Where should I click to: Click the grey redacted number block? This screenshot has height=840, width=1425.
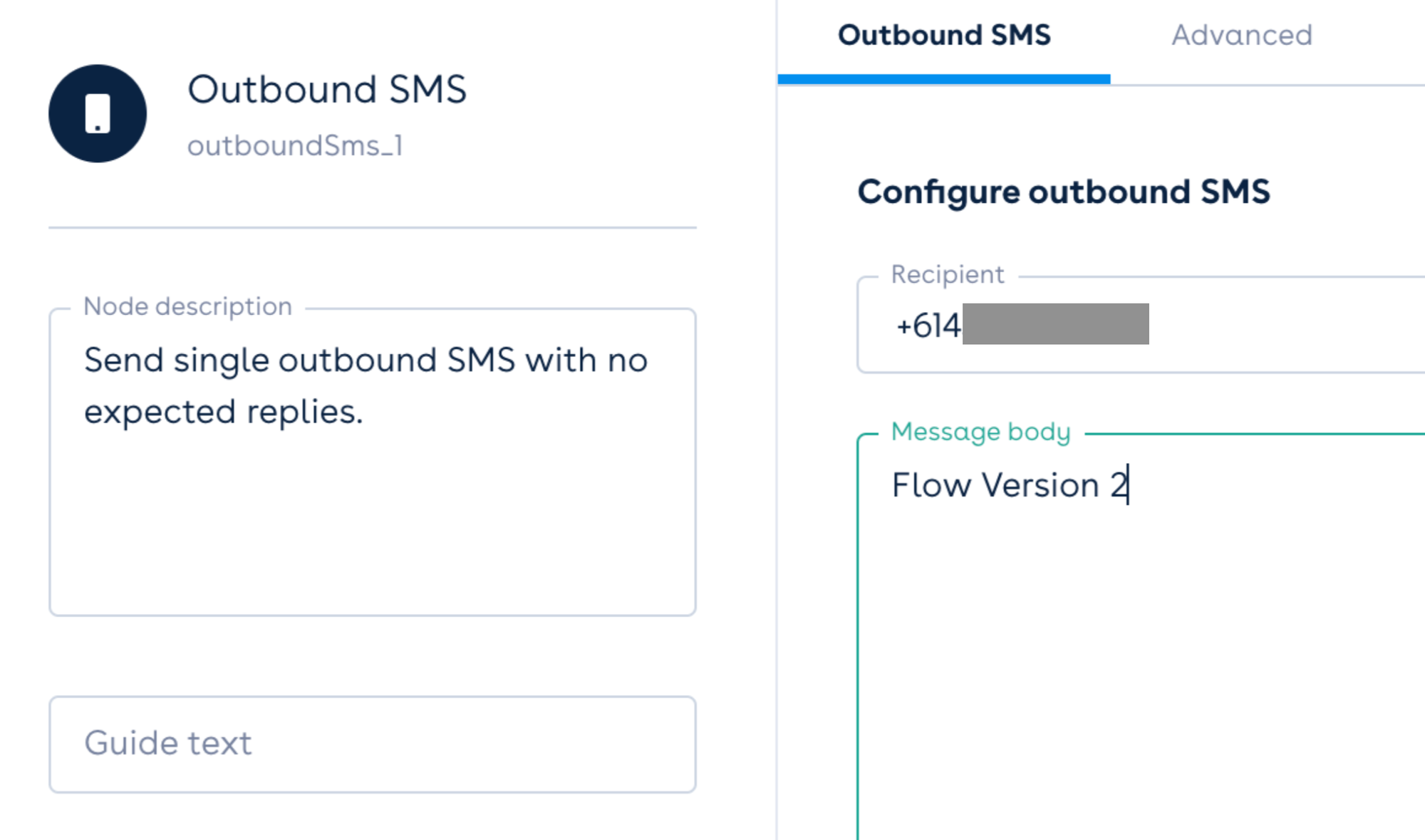click(1055, 324)
